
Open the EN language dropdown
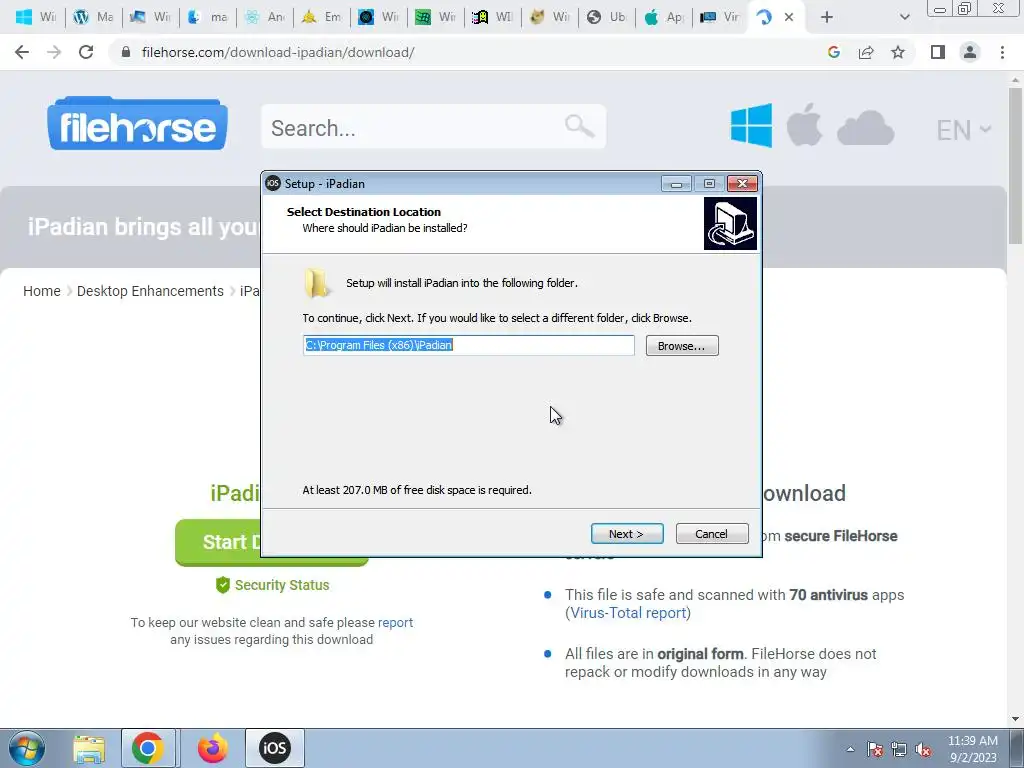[x=964, y=130]
